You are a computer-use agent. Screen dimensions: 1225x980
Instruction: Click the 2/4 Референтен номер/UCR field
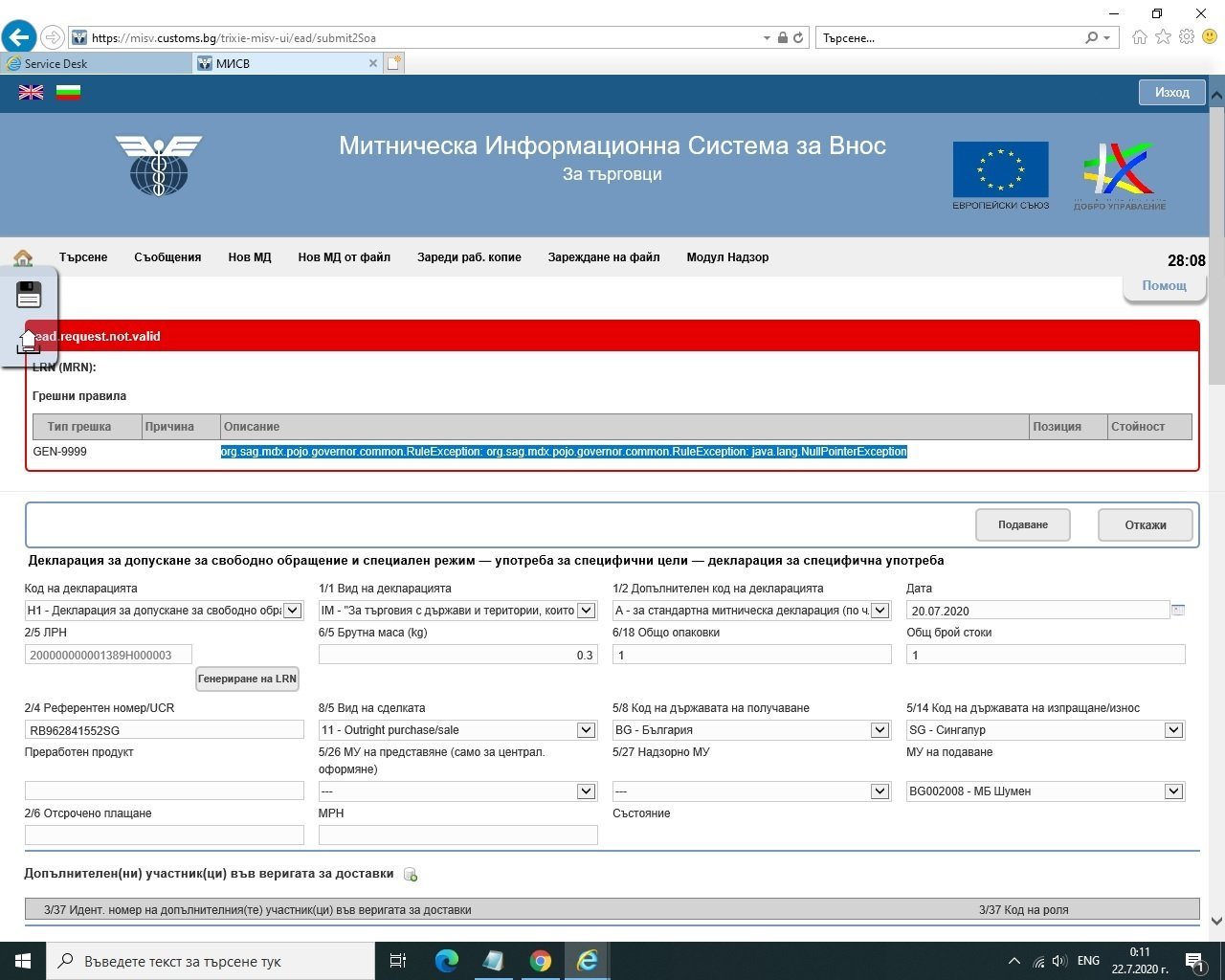(164, 730)
